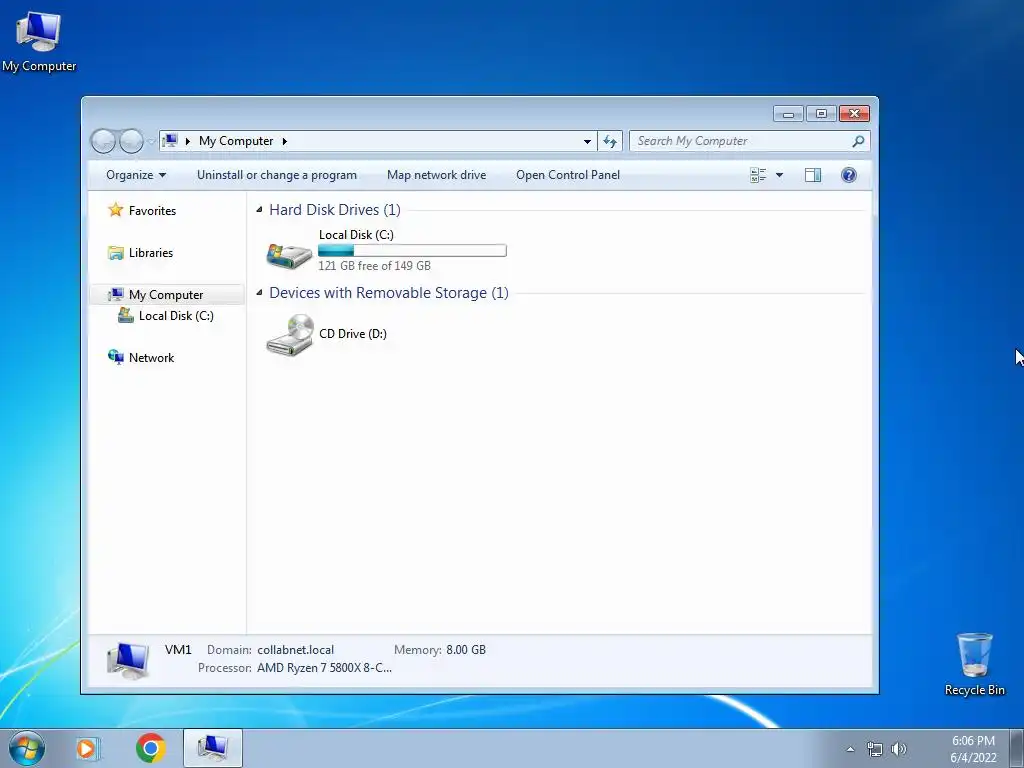Expand arrow left of My Computer breadcrumb

pyautogui.click(x=188, y=141)
